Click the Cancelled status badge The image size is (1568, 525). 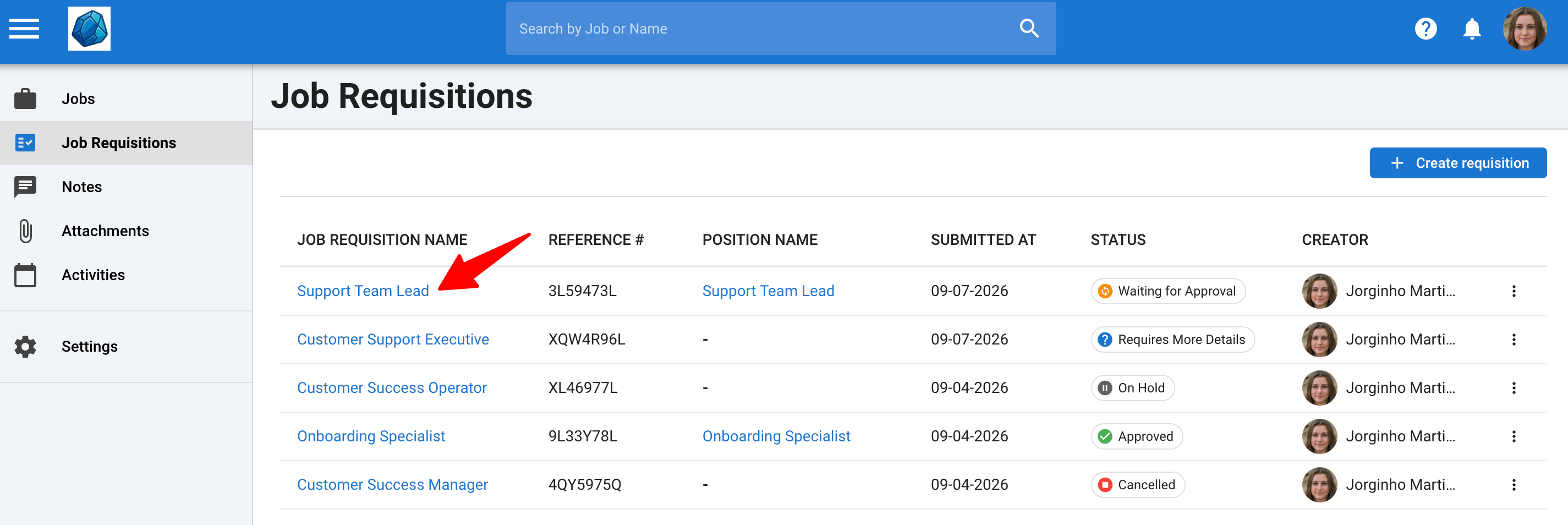point(1138,485)
